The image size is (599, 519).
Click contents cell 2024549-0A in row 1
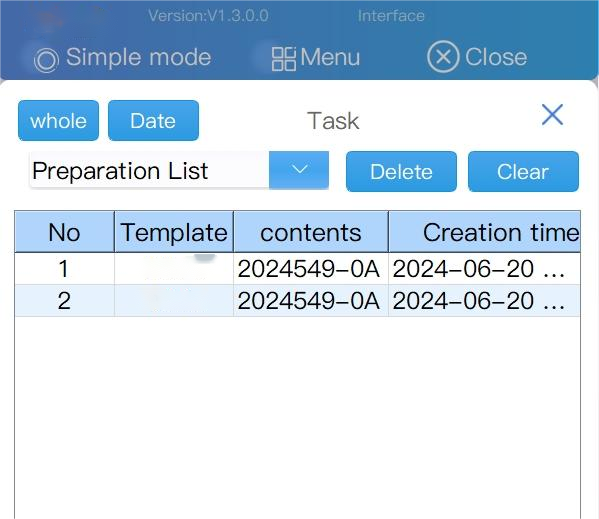(x=309, y=269)
